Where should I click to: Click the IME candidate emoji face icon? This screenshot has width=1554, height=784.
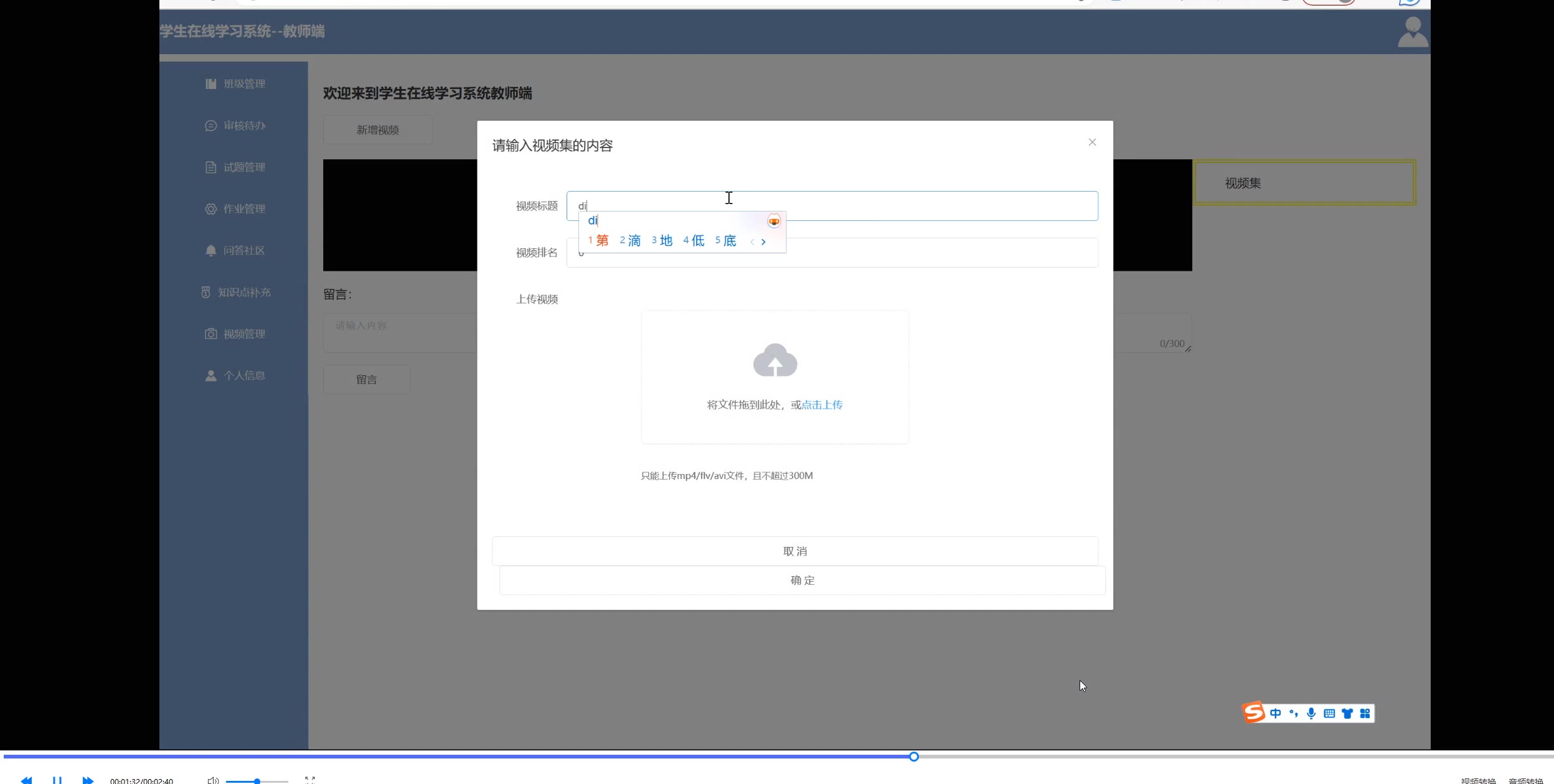tap(773, 221)
